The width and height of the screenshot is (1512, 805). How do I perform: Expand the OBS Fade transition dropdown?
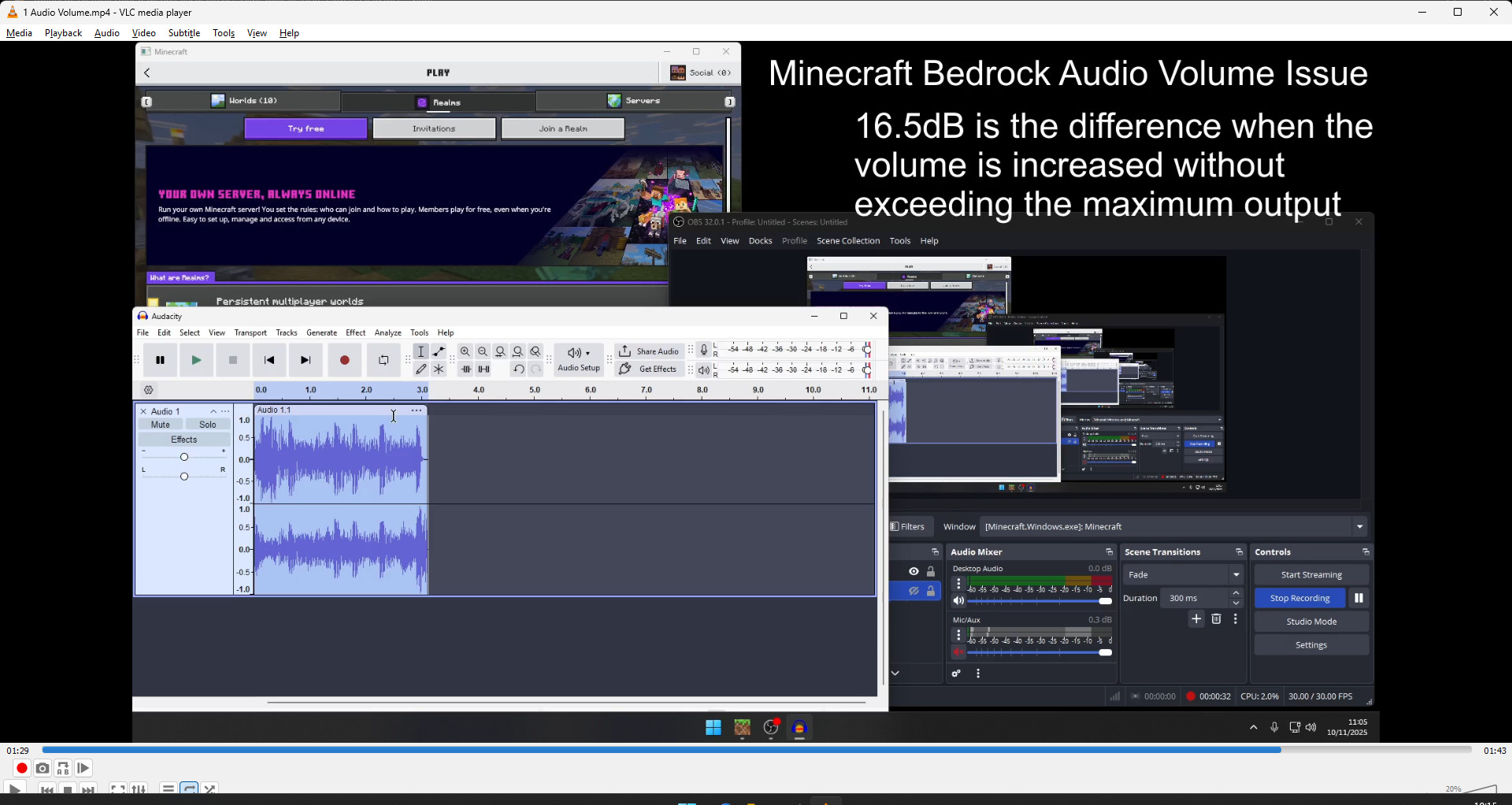point(1183,575)
